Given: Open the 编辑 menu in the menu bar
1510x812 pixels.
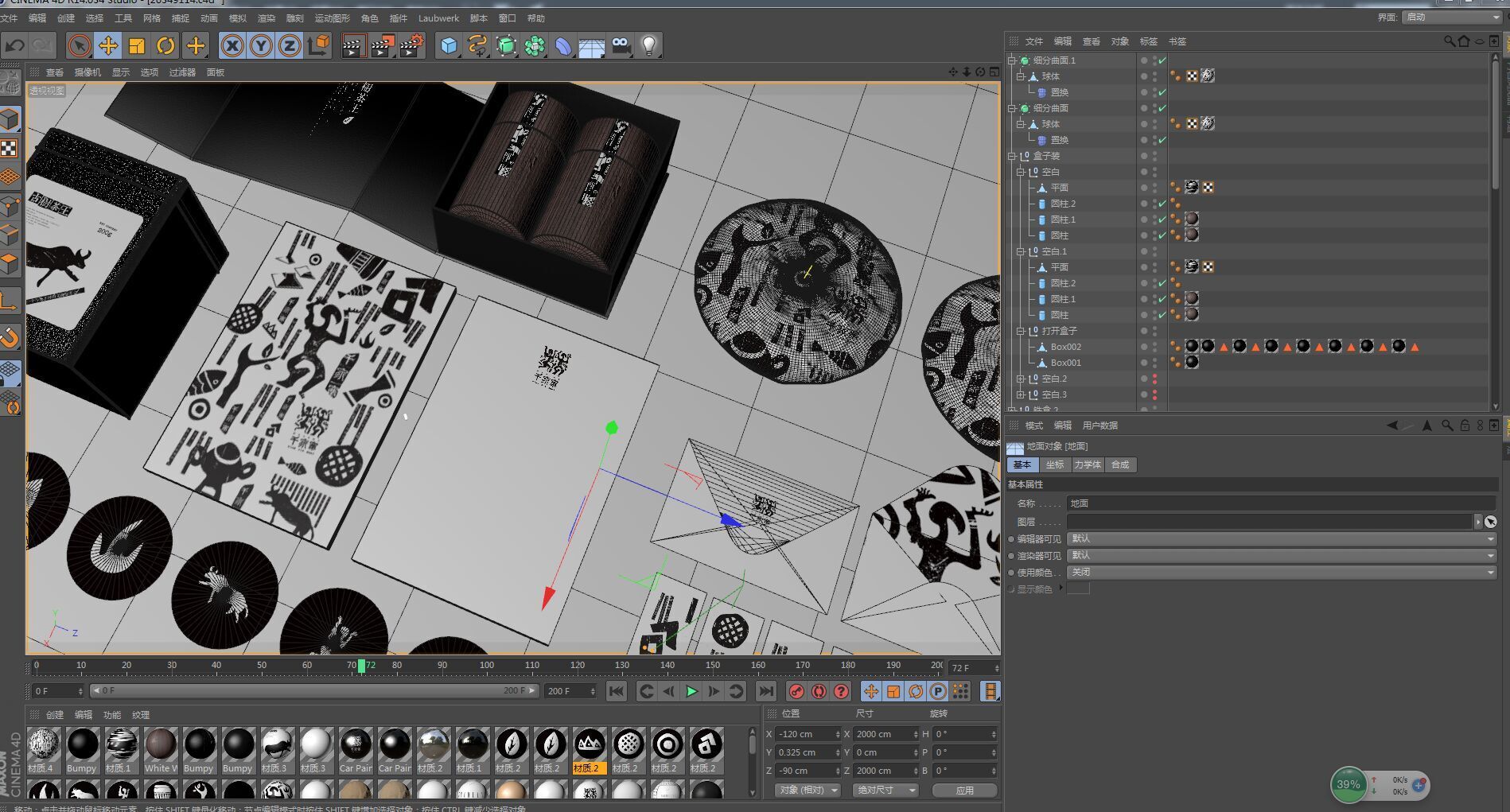Looking at the screenshot, I should [x=37, y=18].
